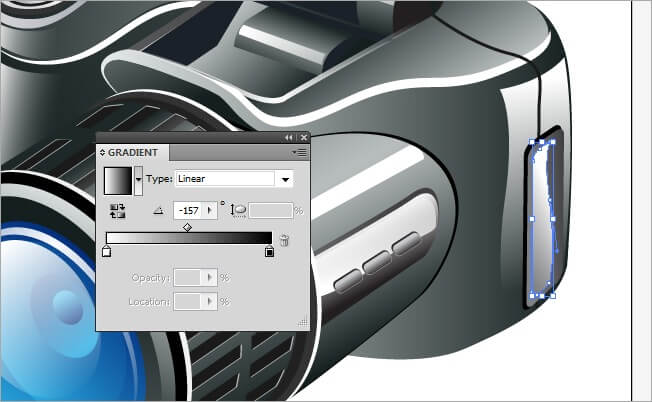Open gradient presets arrow beside swatch
652x402 pixels.
tap(138, 179)
